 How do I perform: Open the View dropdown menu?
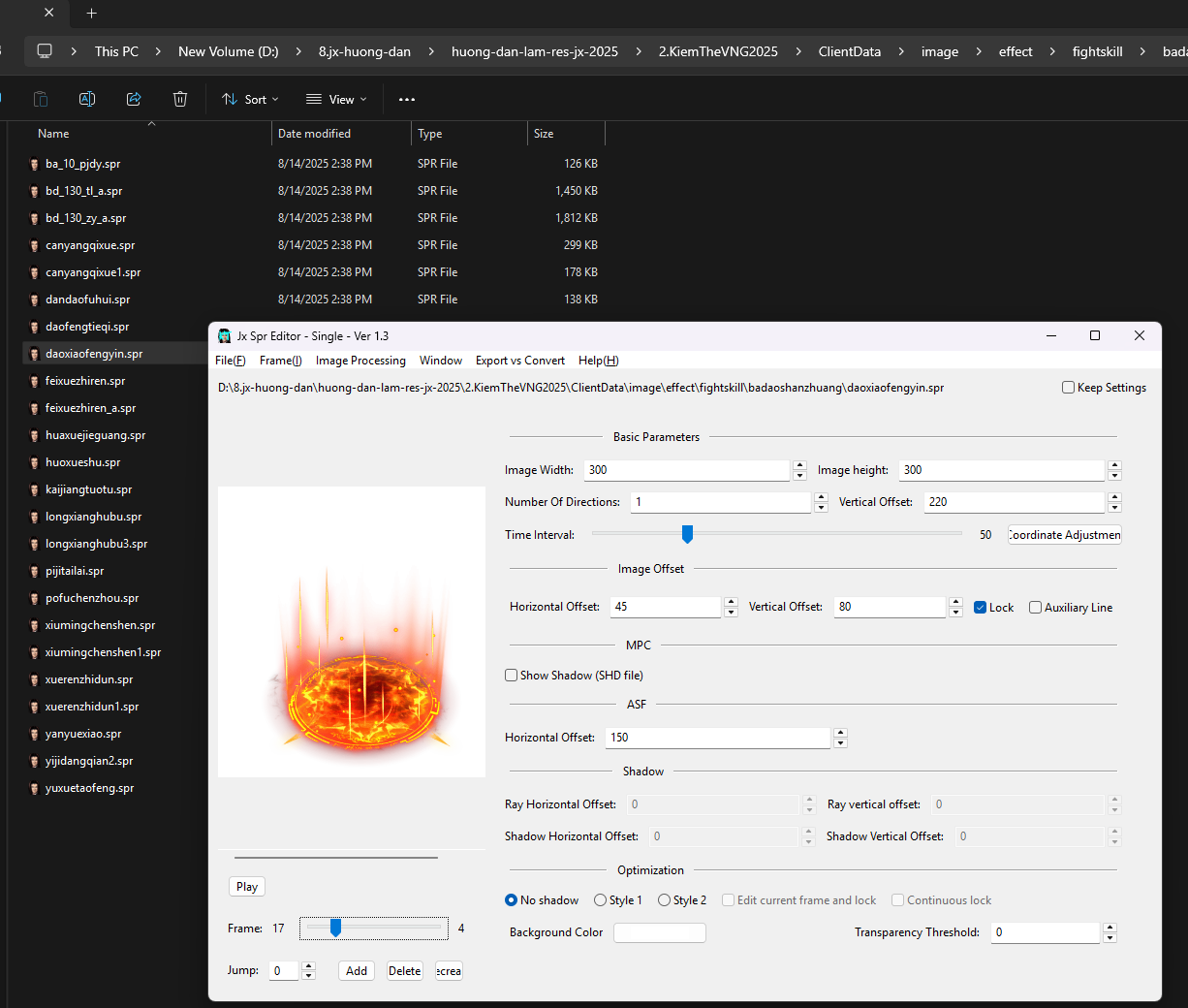coord(336,100)
